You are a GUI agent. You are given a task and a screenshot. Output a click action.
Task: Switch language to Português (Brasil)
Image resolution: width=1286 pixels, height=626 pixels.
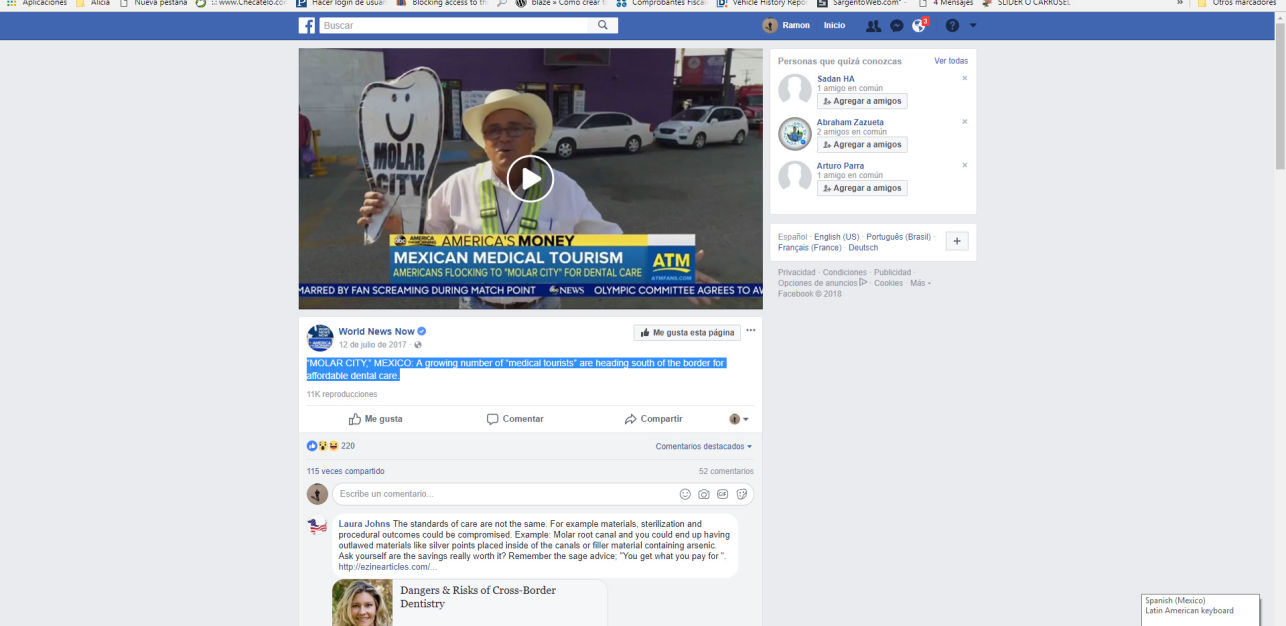point(898,237)
